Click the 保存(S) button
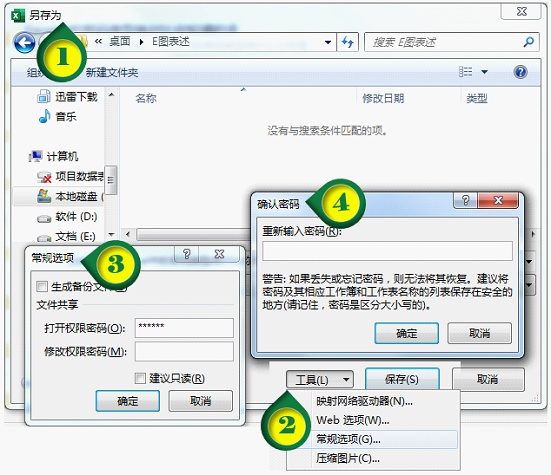This screenshot has height=475, width=551. 402,379
